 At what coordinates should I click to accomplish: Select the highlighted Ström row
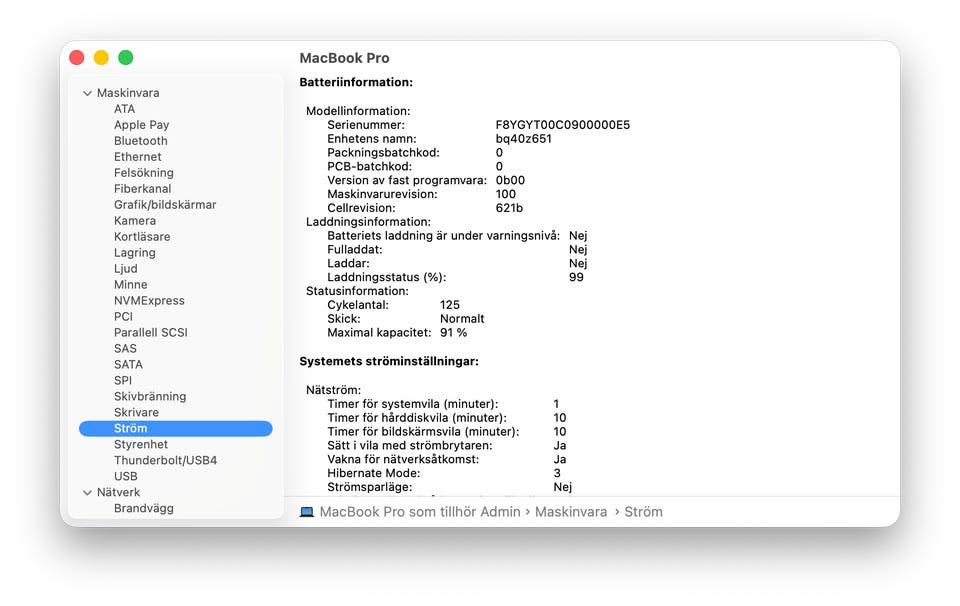pos(176,428)
